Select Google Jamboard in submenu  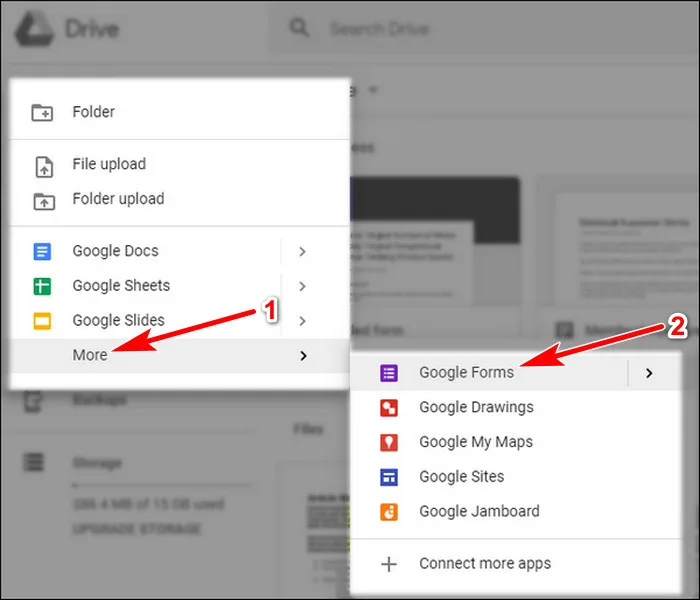click(x=516, y=512)
